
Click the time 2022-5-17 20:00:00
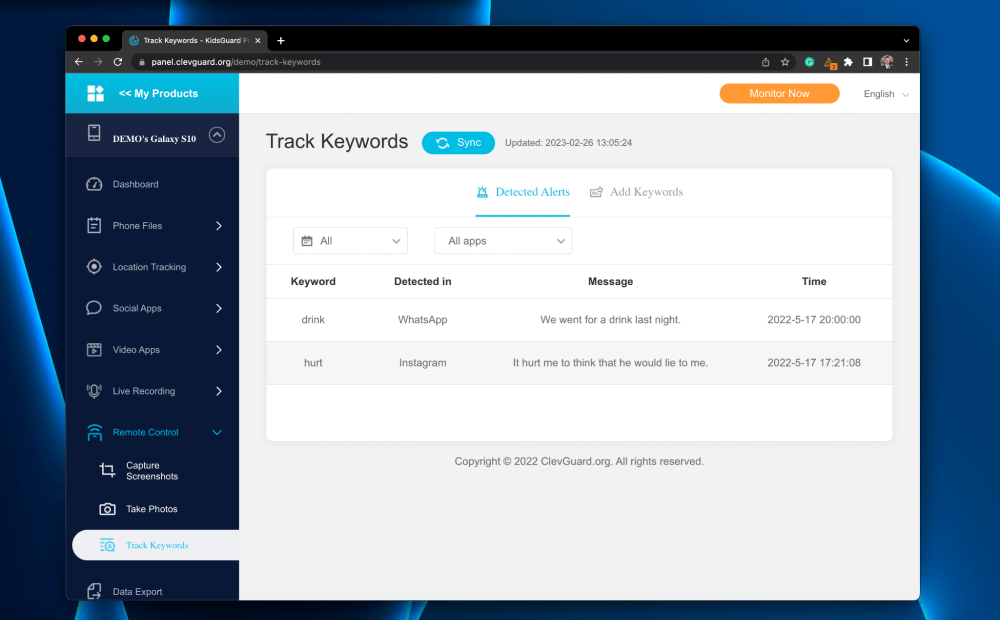(814, 320)
